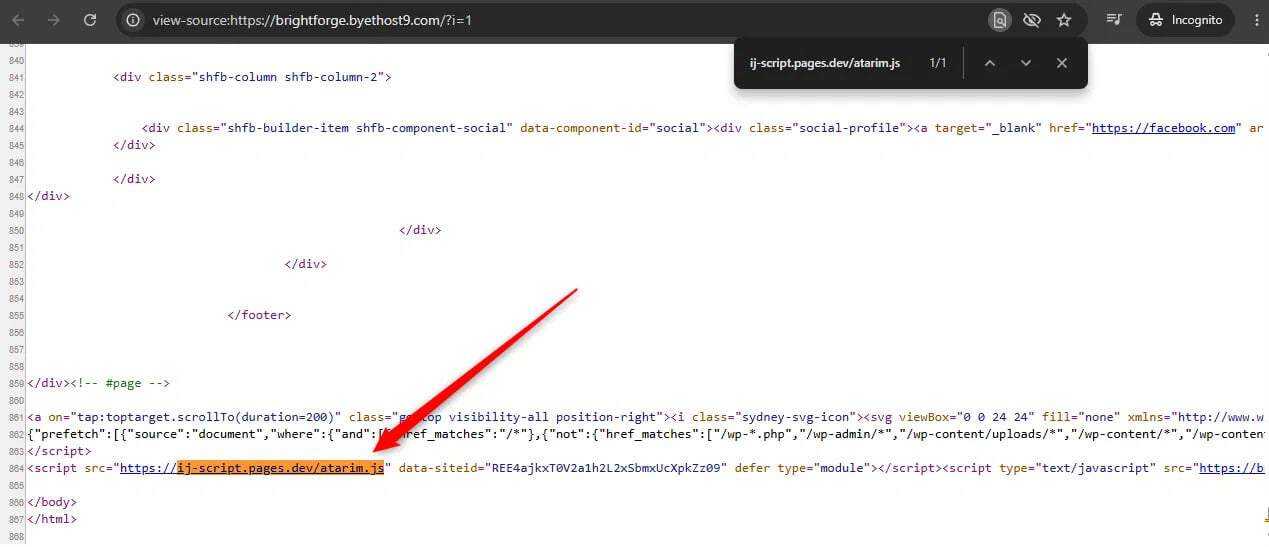Jump to next find result
Screen dimensions: 1269x547
pos(1026,63)
